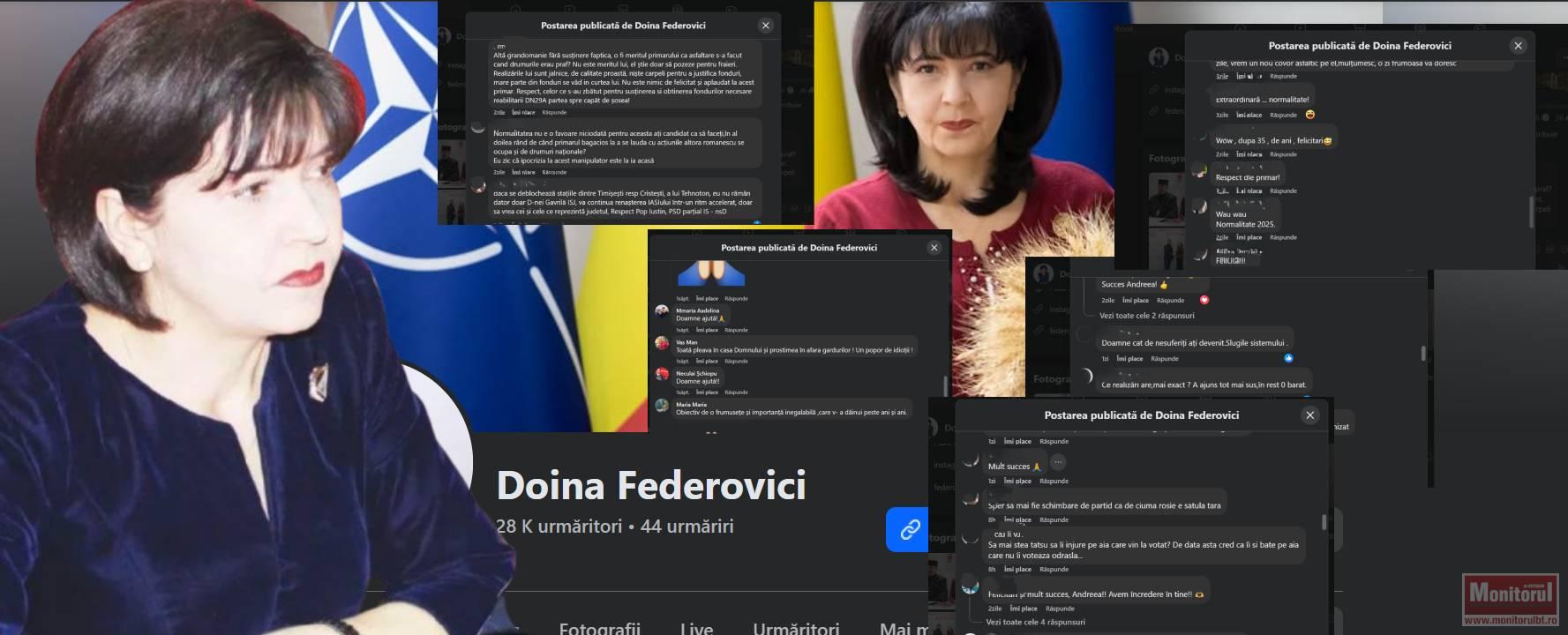Click the '28 K urmăritori' followers link
1568x635 pixels.
(559, 527)
